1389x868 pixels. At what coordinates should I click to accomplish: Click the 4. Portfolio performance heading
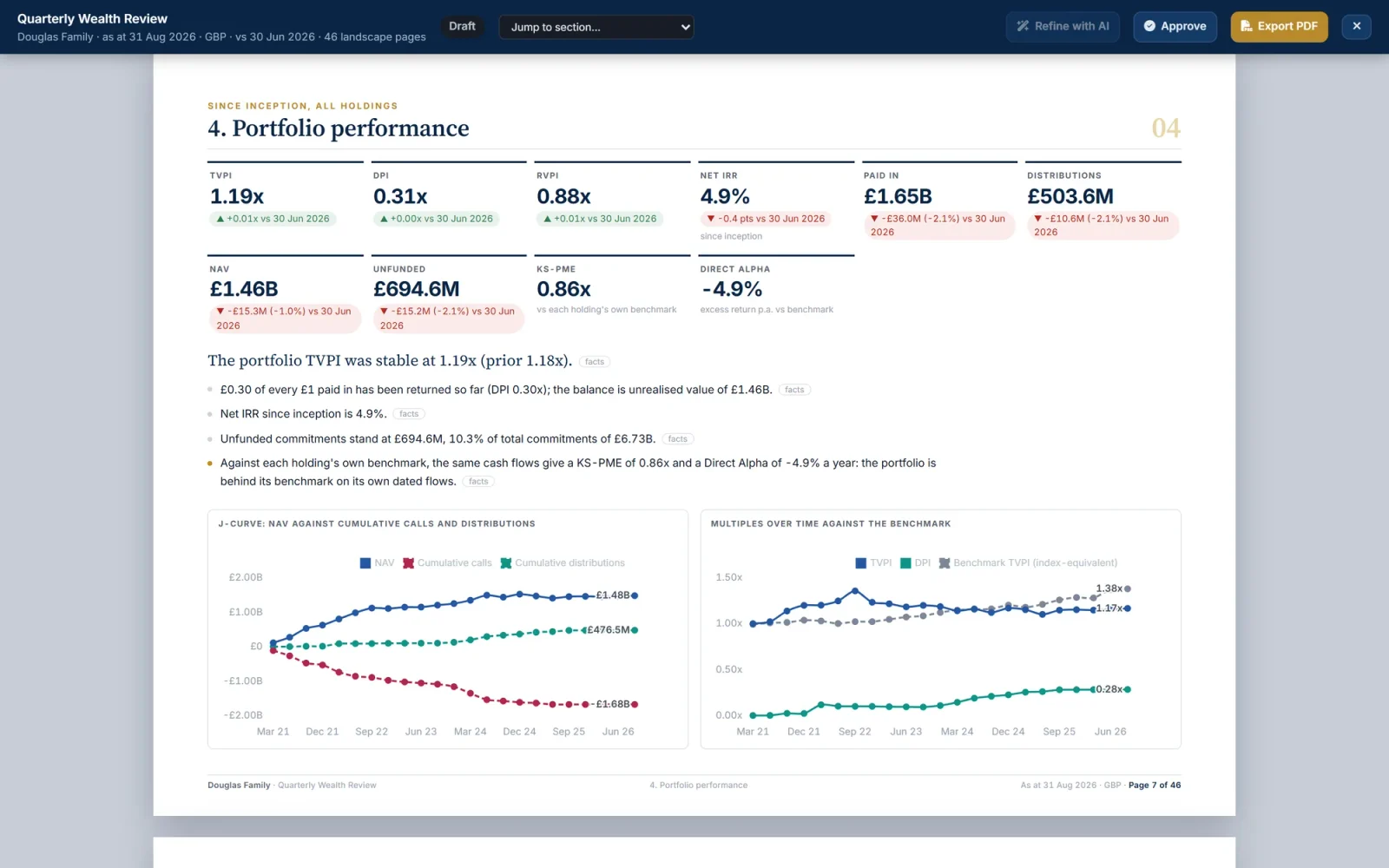339,128
